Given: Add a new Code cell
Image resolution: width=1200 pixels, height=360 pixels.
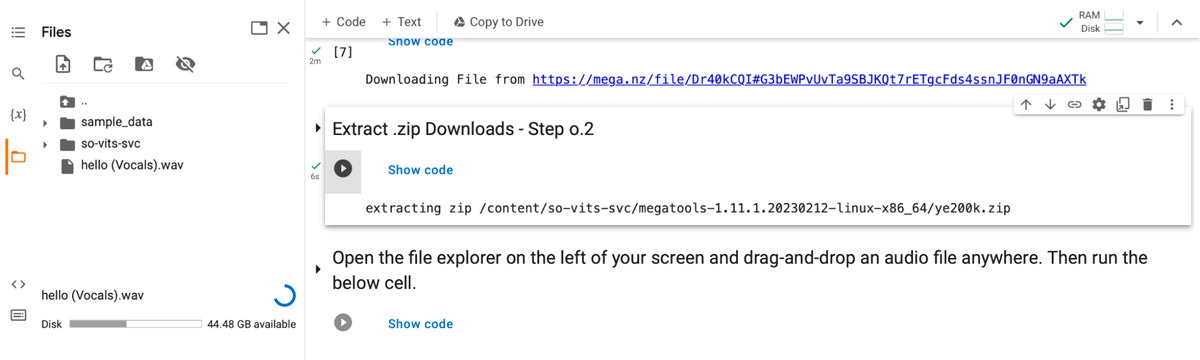Looking at the screenshot, I should (343, 22).
